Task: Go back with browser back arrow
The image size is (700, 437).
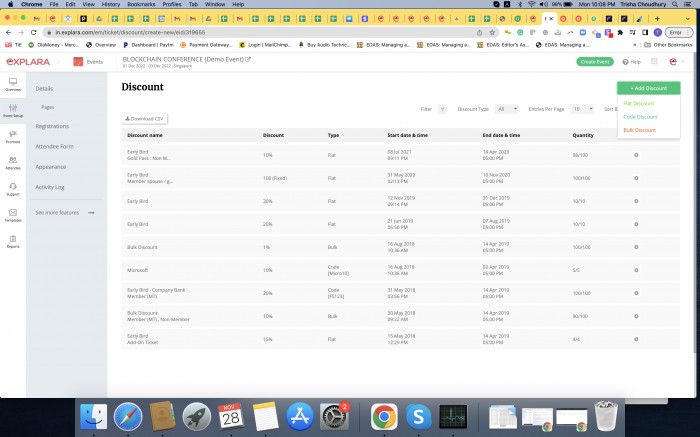Action: tap(8, 33)
